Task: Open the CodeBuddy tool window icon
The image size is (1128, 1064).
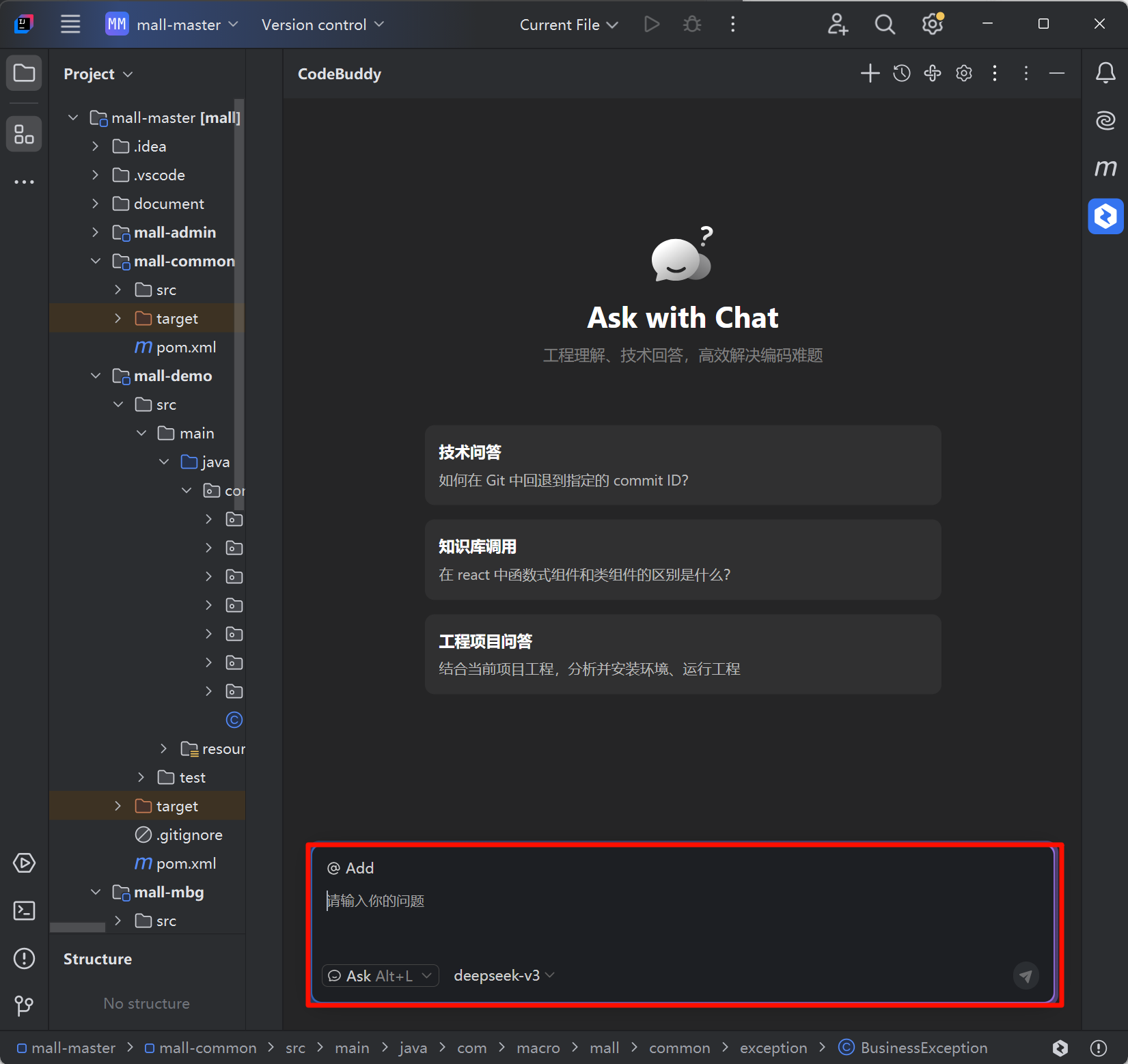Action: point(1105,216)
